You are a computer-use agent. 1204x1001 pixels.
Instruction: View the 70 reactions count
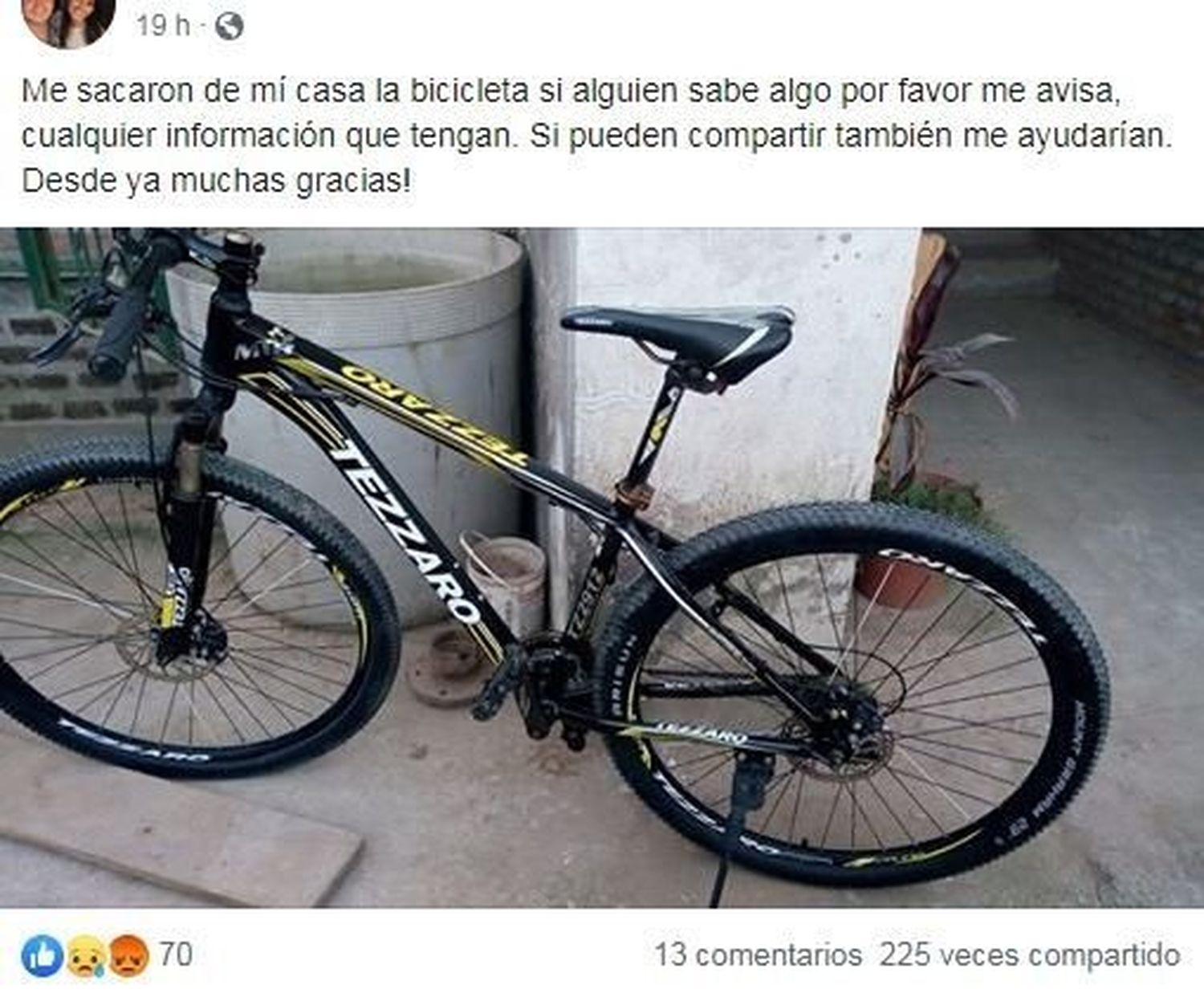click(176, 954)
